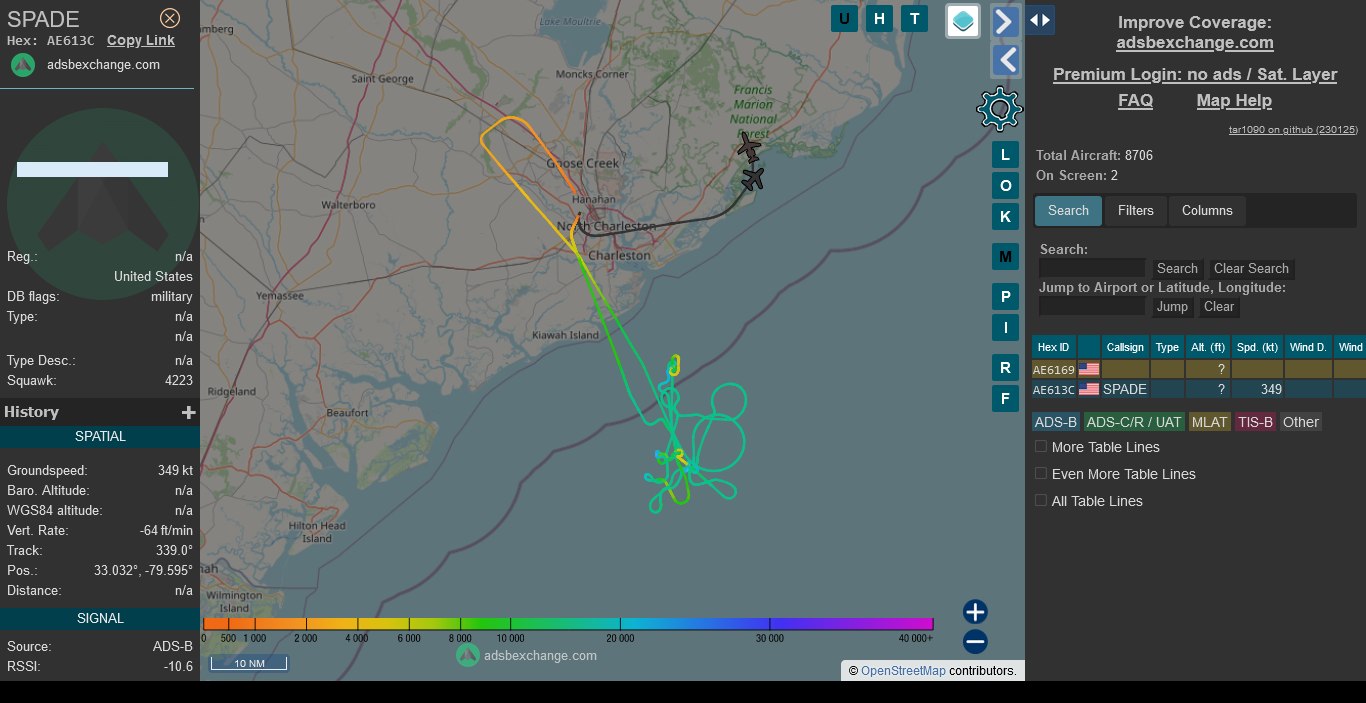The width and height of the screenshot is (1366, 703).
Task: Toggle the MLAT source filter
Action: (1209, 422)
